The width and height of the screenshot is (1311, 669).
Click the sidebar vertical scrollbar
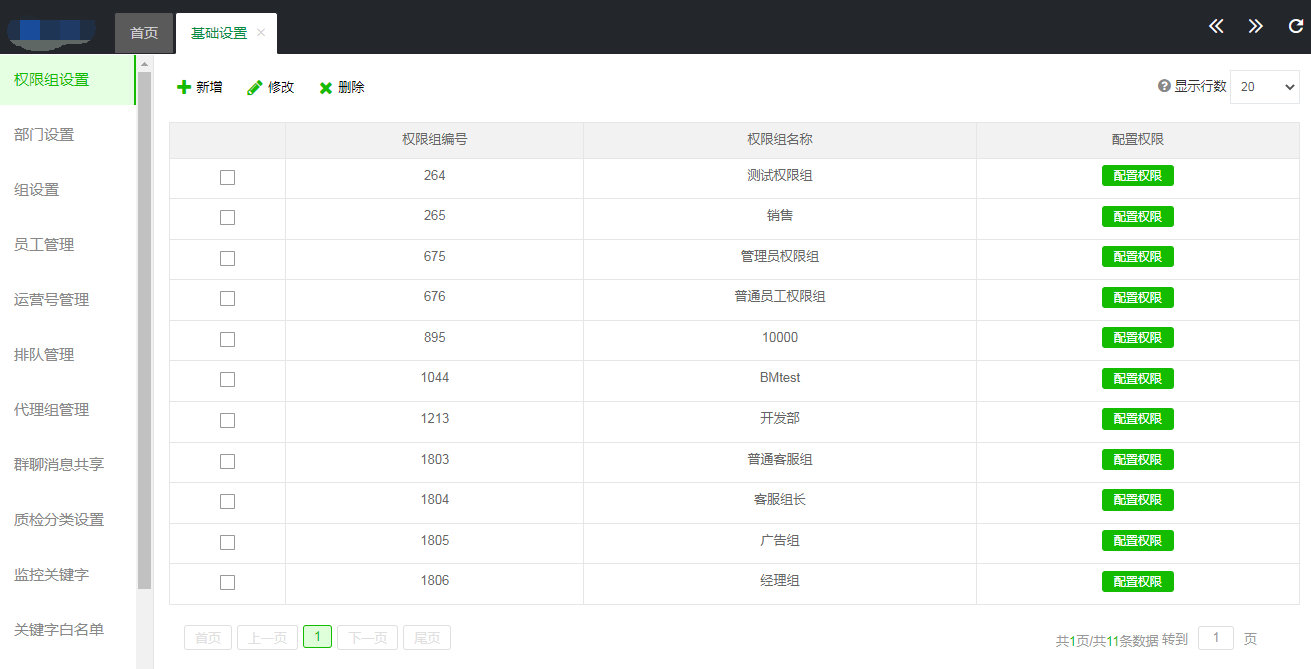145,330
